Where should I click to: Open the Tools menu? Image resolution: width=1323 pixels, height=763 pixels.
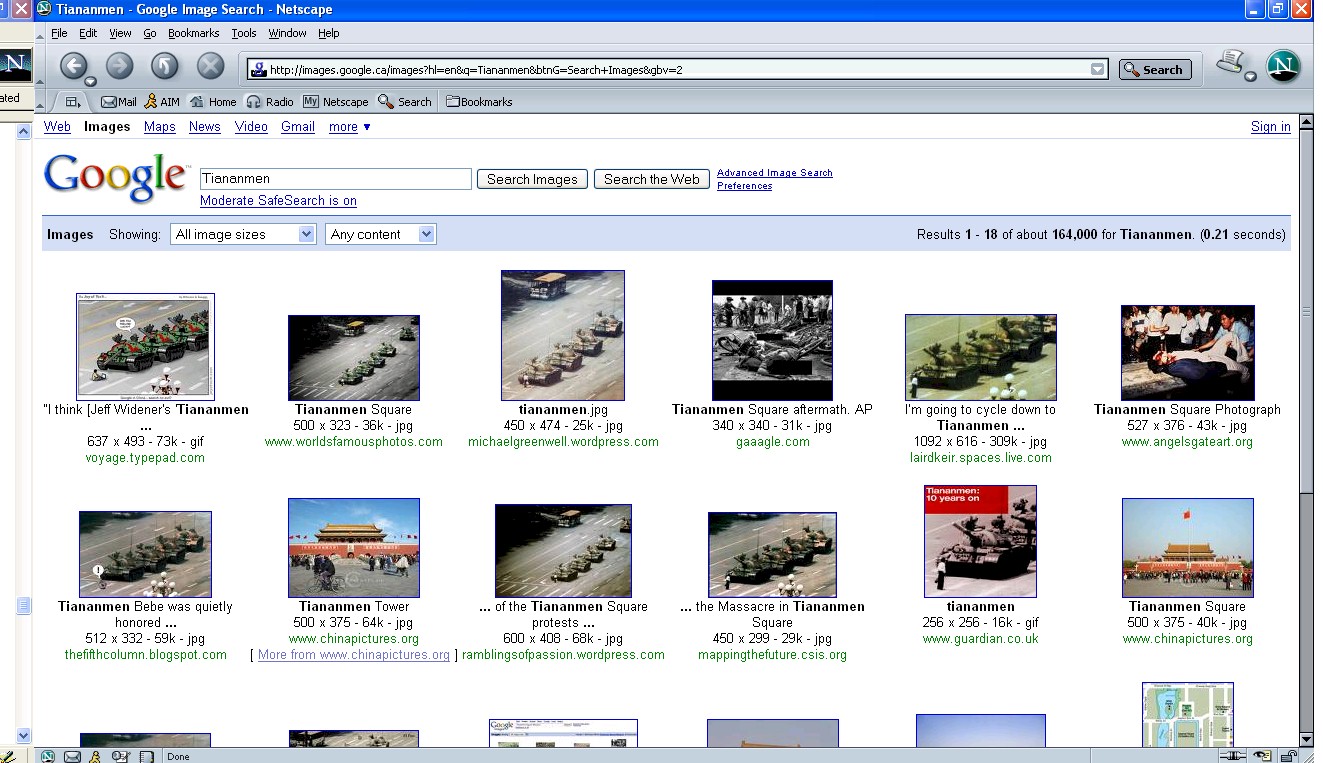click(244, 33)
